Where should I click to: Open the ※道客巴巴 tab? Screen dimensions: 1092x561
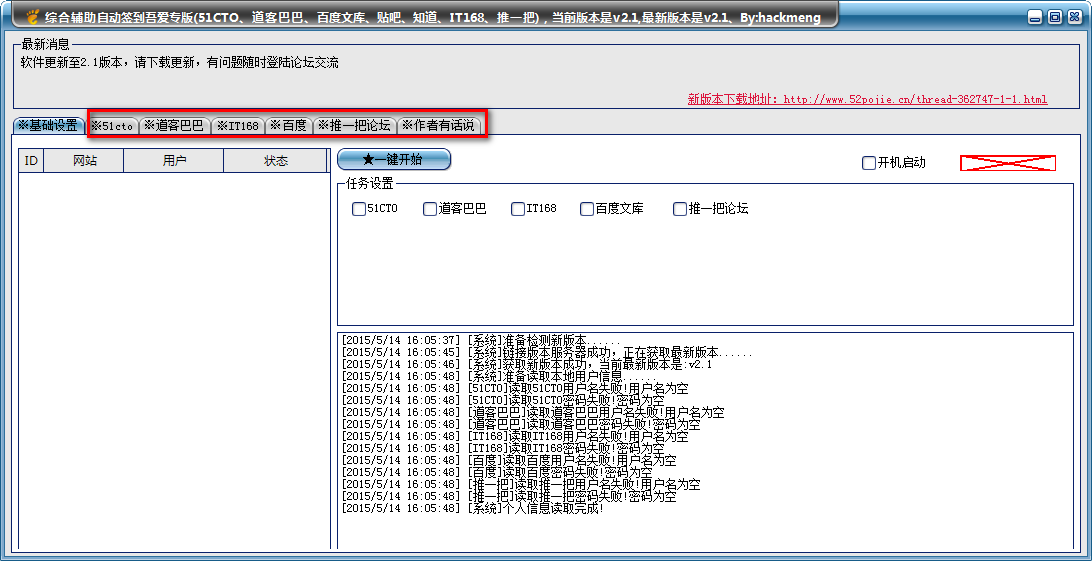(174, 126)
